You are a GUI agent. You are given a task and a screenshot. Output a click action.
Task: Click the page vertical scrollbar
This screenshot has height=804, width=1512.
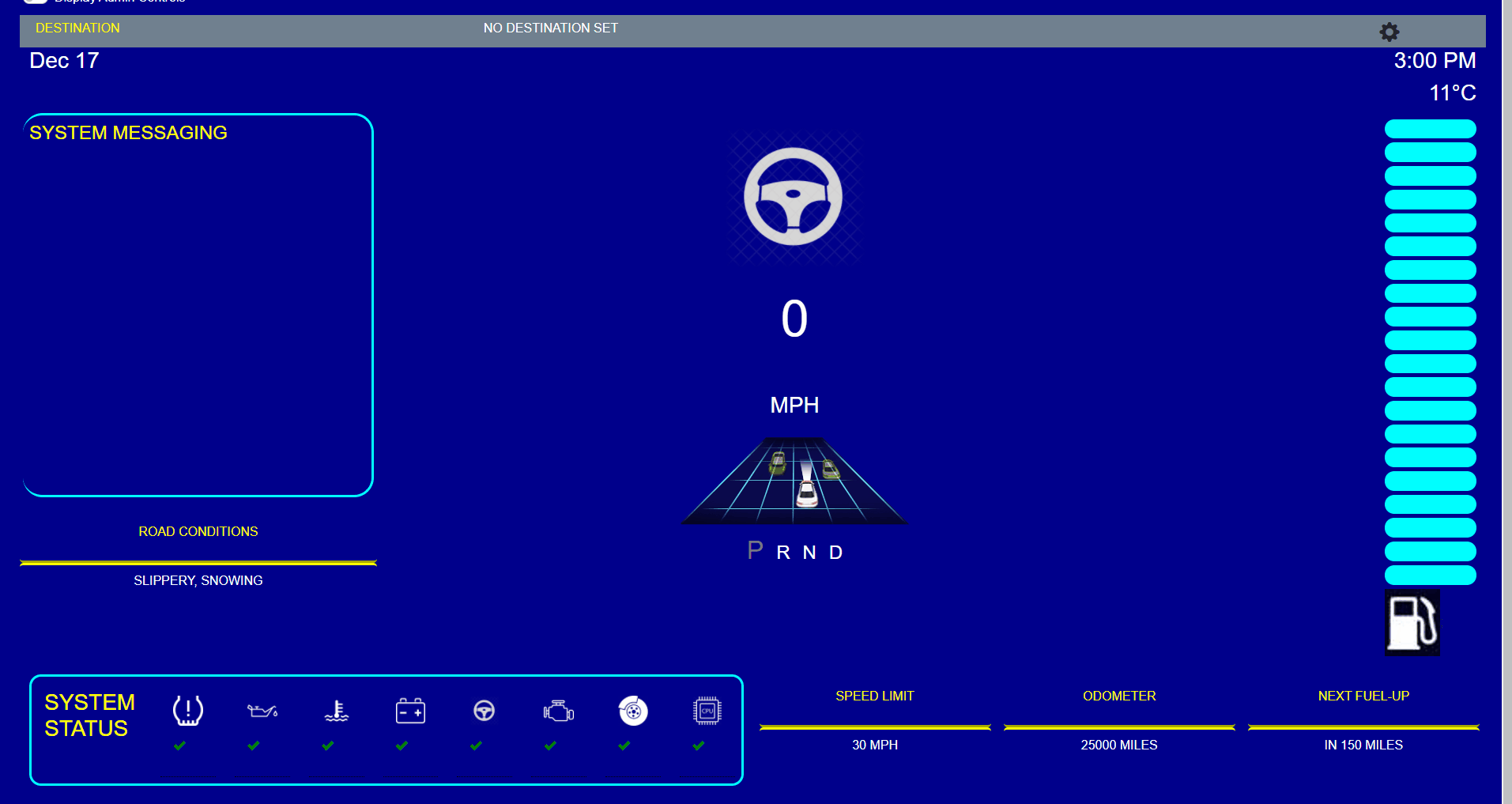click(1506, 402)
